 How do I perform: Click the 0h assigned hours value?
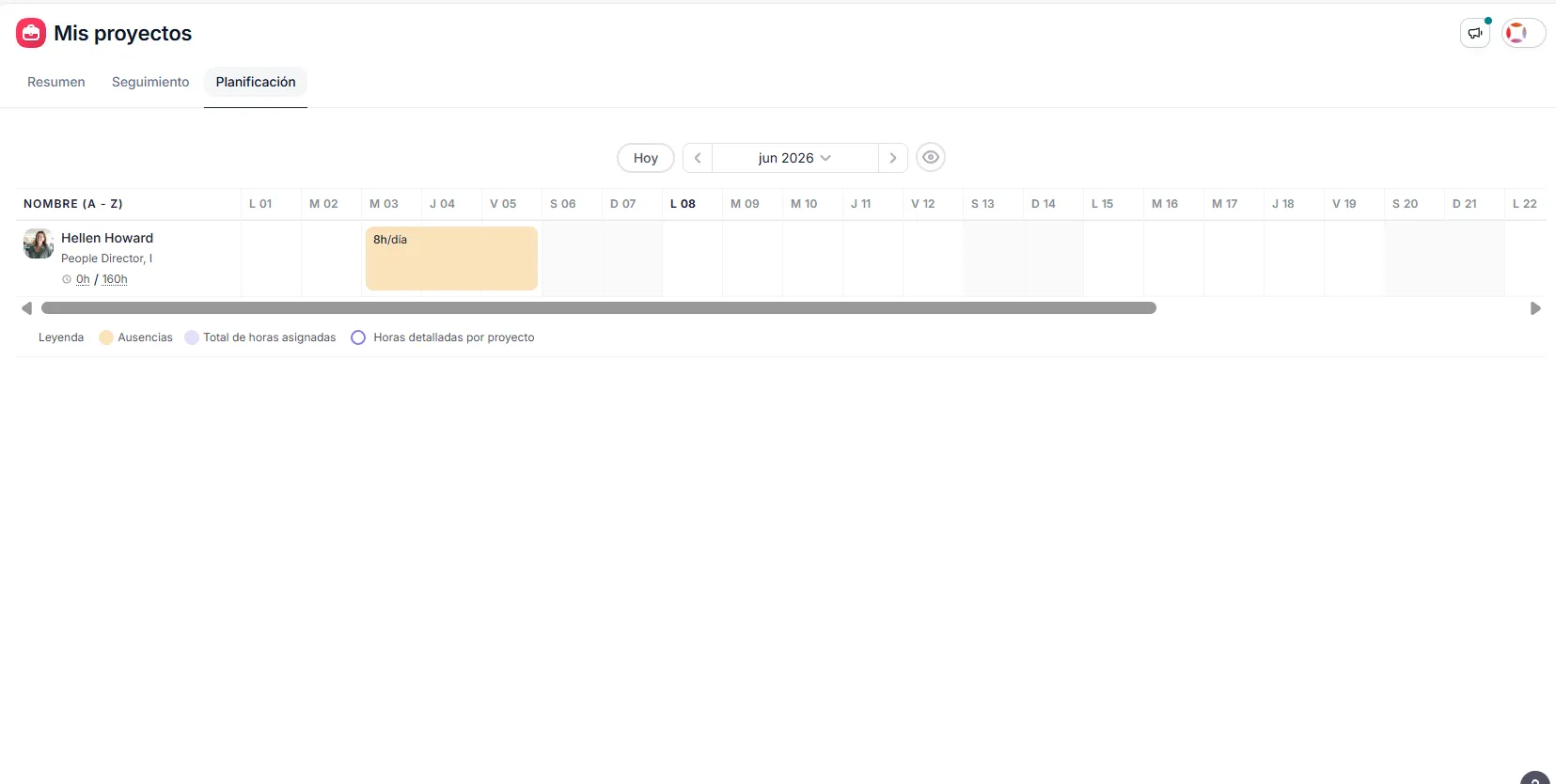pos(83,279)
